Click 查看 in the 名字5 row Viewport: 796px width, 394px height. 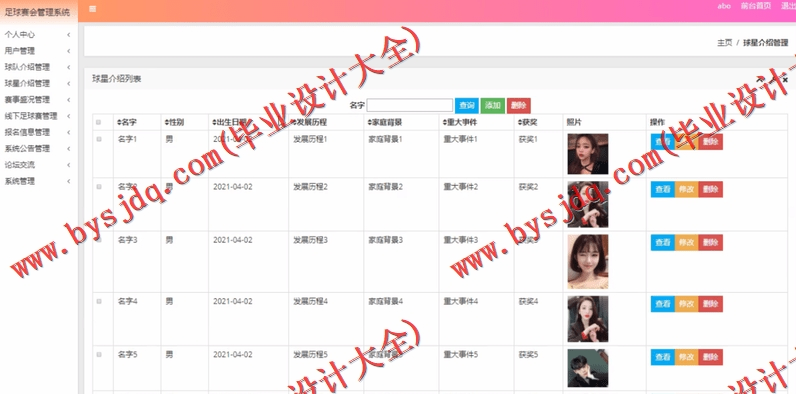click(663, 357)
